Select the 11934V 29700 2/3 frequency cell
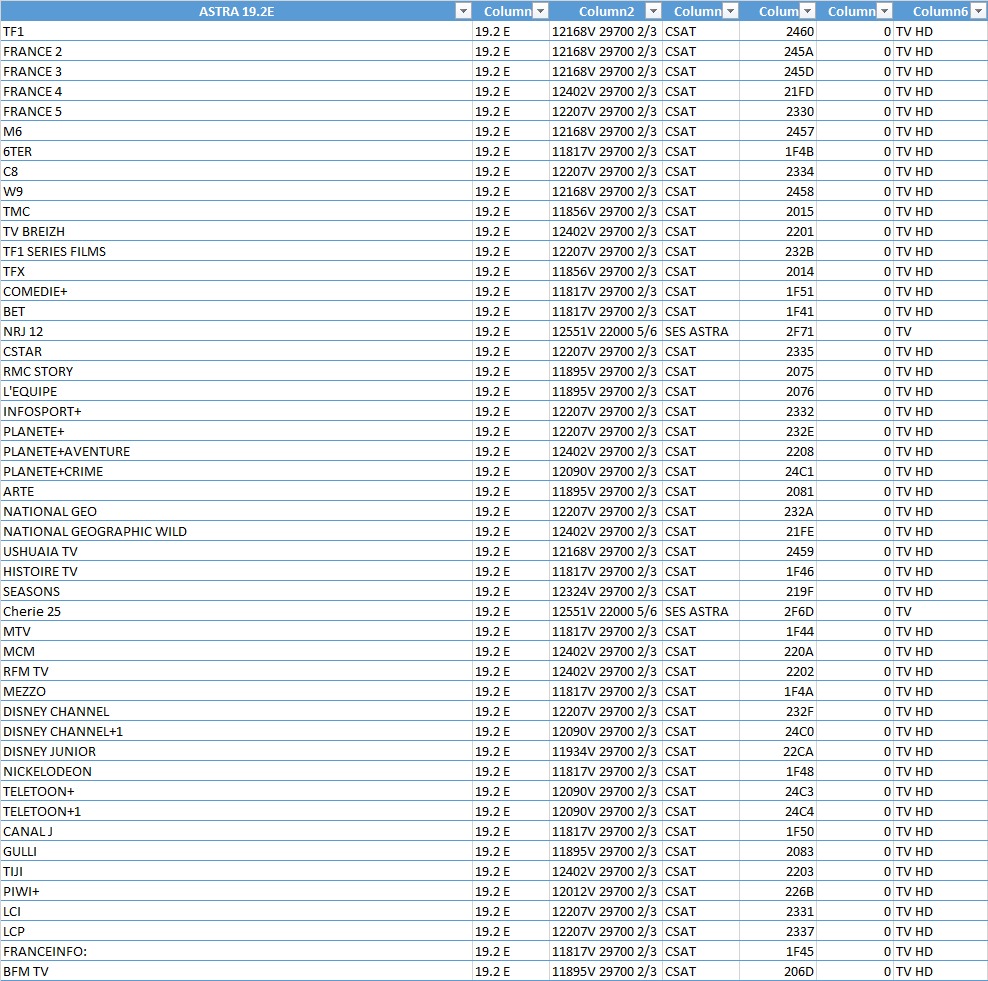Viewport: 988px width, 981px height. [606, 752]
